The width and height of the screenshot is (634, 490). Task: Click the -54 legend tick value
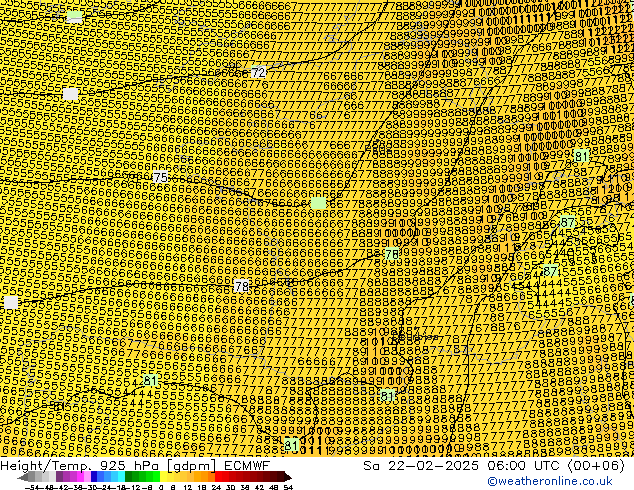coord(32,487)
